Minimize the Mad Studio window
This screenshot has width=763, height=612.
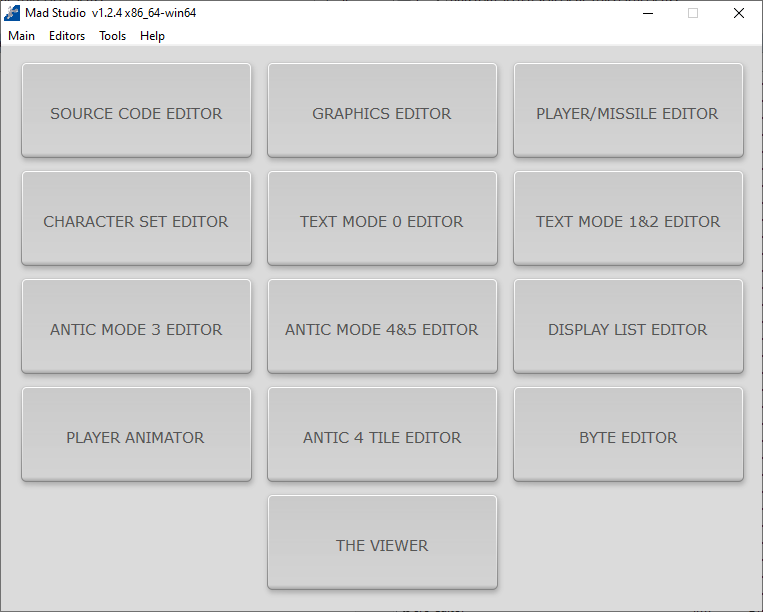pos(647,13)
